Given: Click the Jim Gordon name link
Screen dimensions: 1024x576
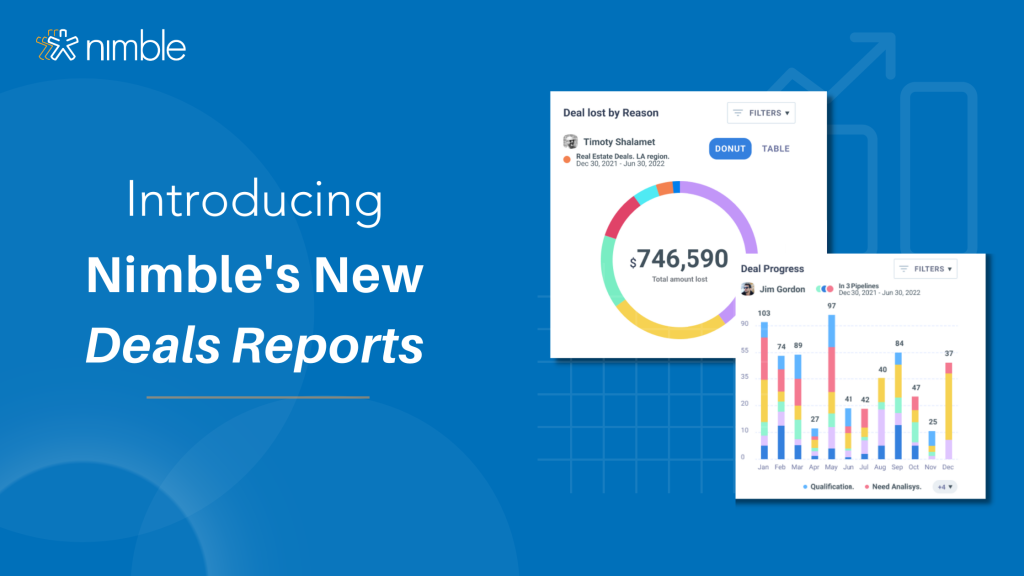Looking at the screenshot, I should click(x=781, y=289).
